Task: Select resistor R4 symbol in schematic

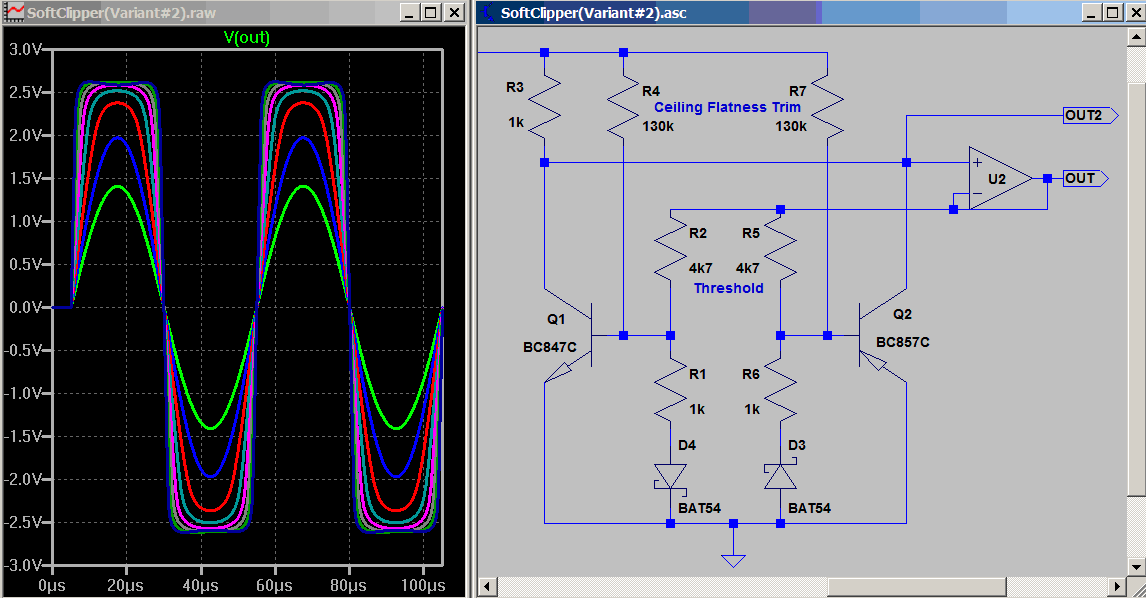Action: 623,107
